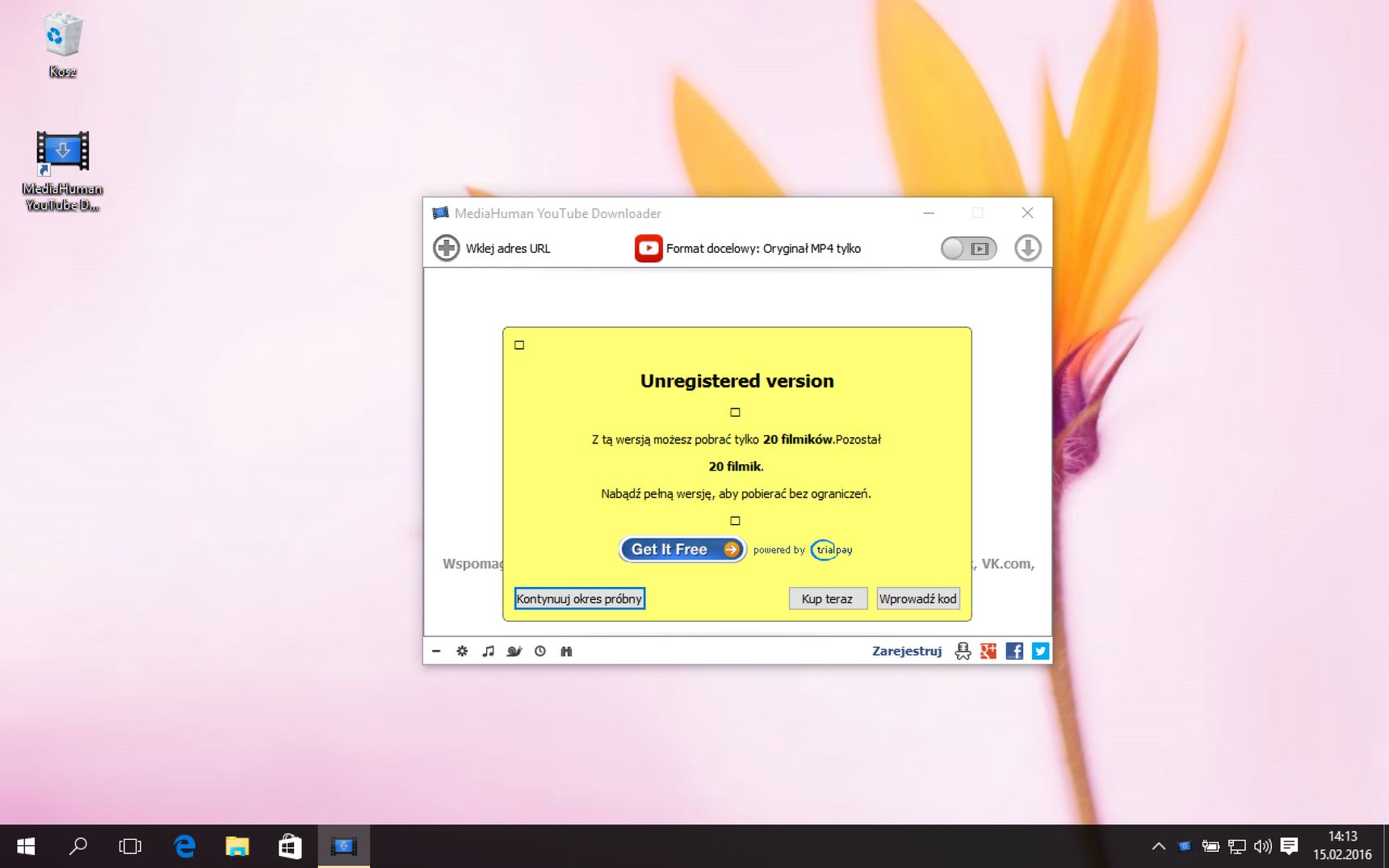Click the Facebook icon
This screenshot has height=868, width=1389.
[1014, 651]
